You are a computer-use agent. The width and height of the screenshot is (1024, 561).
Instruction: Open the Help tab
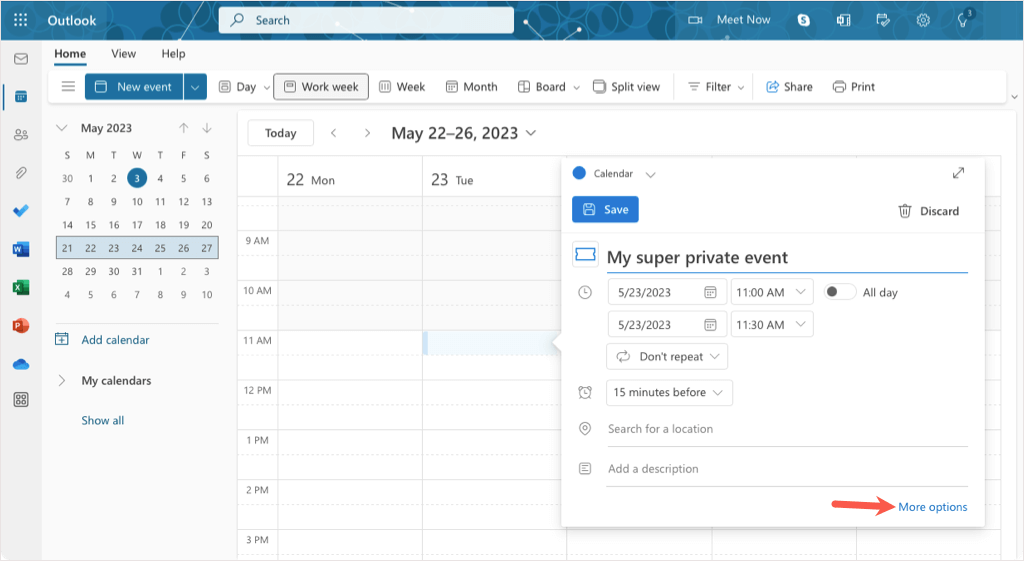(x=173, y=54)
